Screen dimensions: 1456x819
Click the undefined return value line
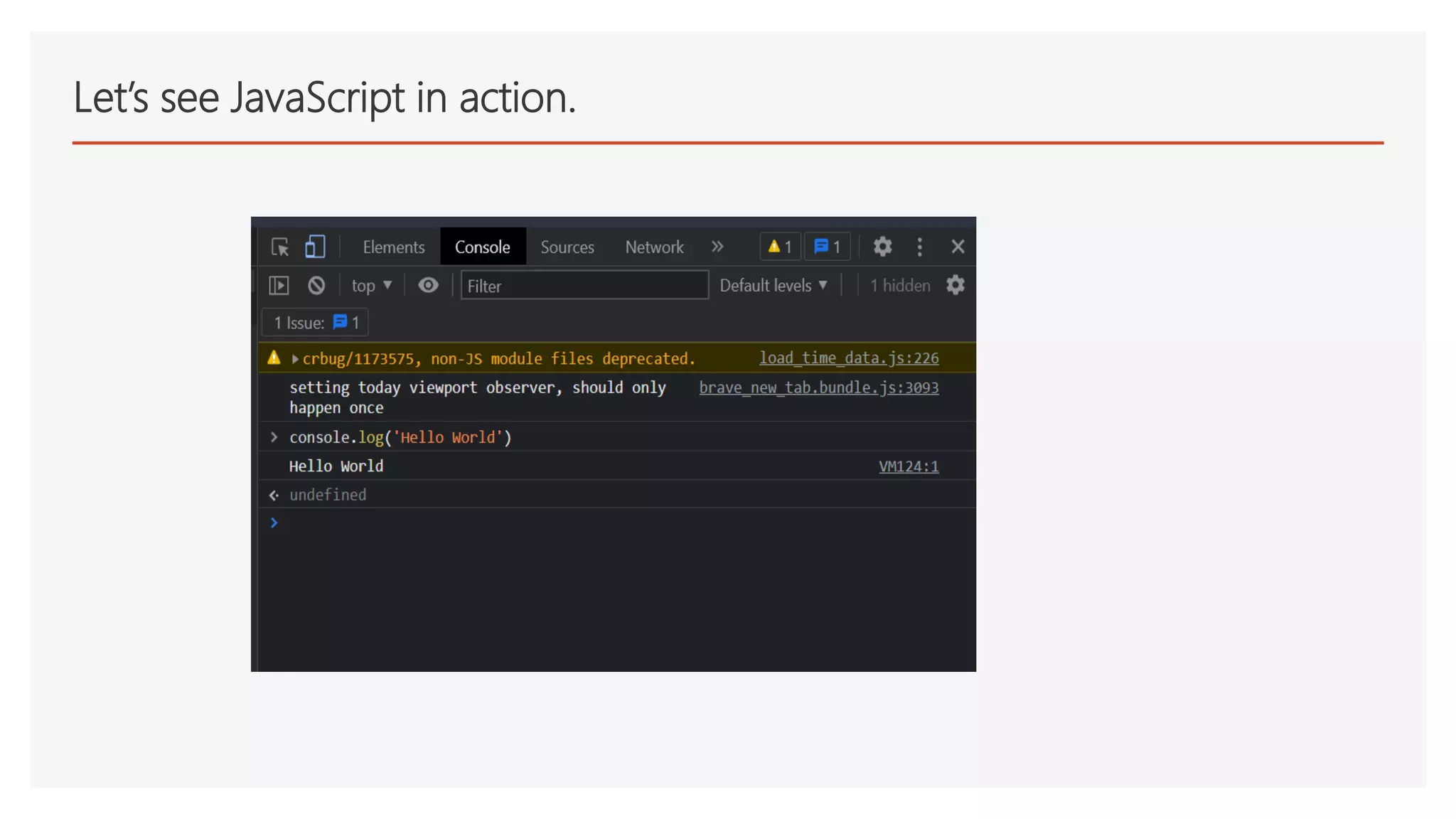click(x=328, y=495)
